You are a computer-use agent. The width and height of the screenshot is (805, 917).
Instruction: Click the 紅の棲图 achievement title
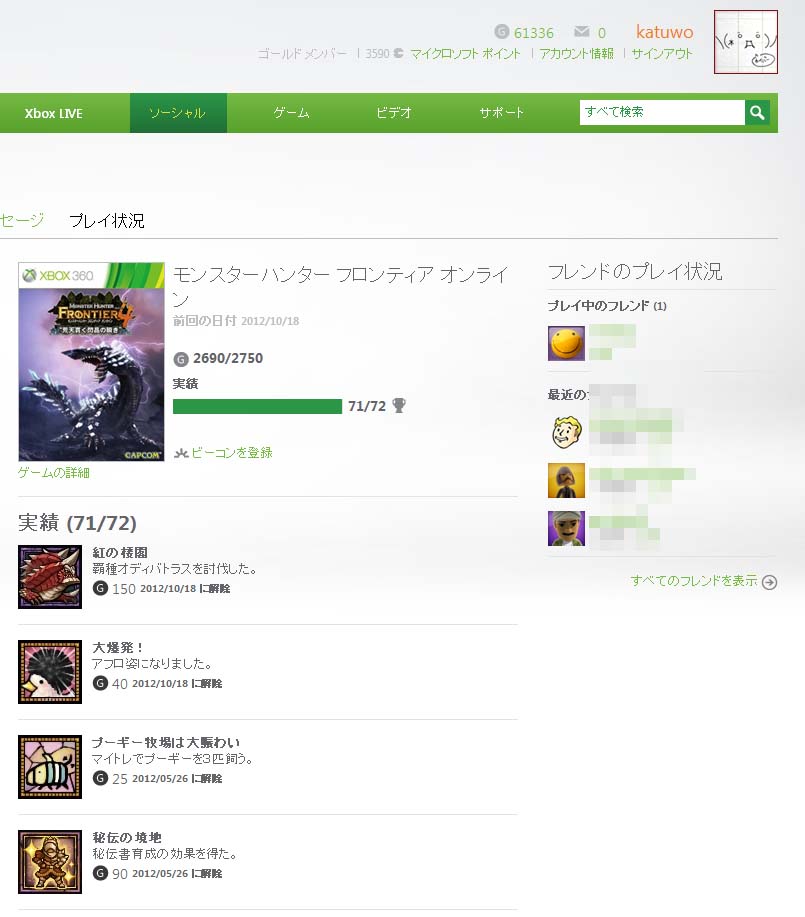120,553
